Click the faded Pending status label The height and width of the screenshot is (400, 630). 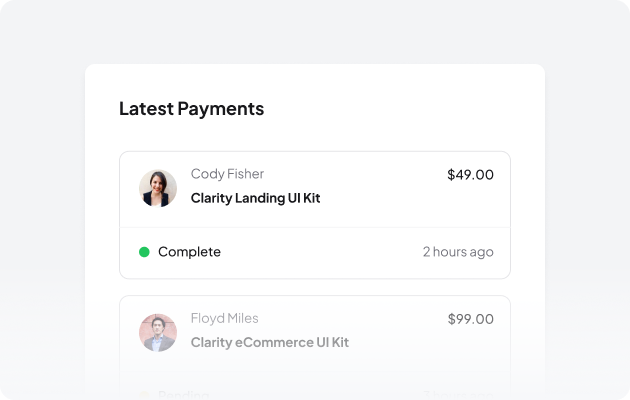tap(184, 395)
